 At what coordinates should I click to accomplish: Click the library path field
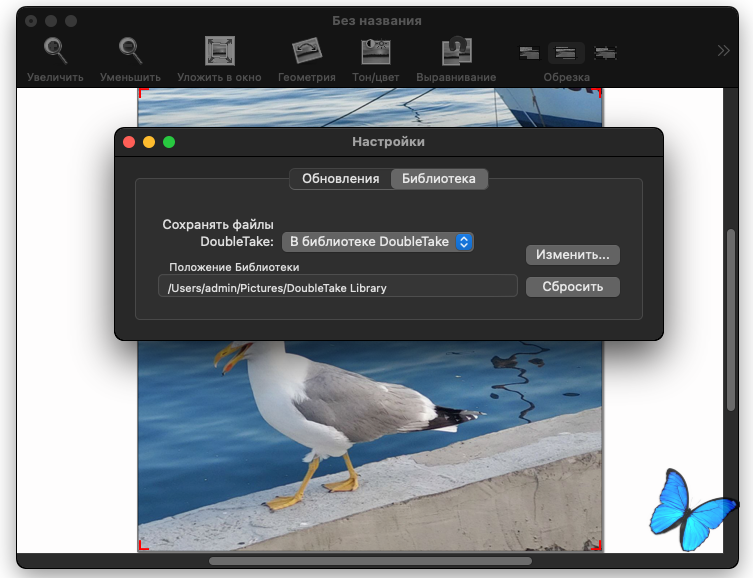(336, 287)
